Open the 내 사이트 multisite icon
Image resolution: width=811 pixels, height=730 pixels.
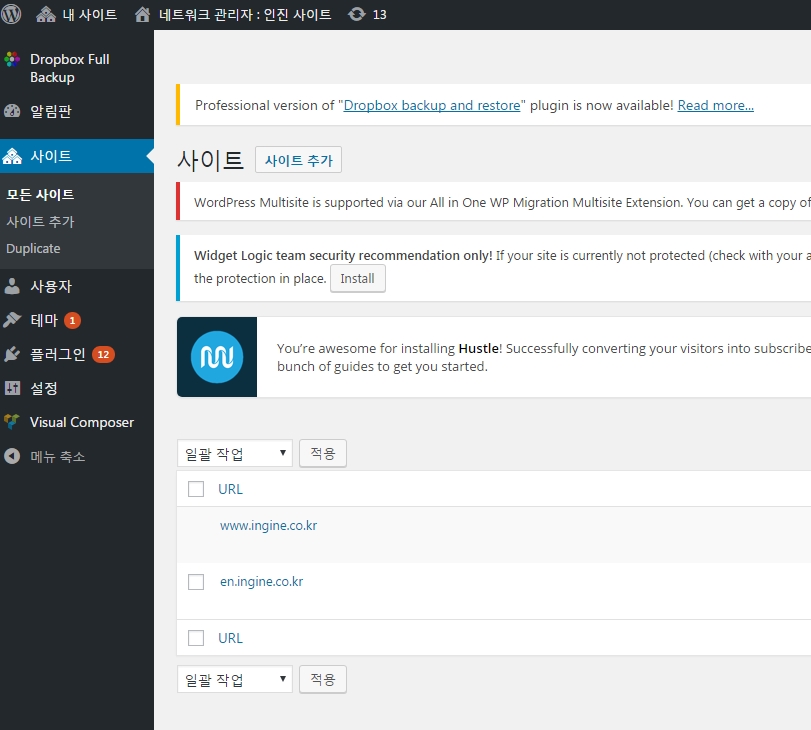point(46,14)
